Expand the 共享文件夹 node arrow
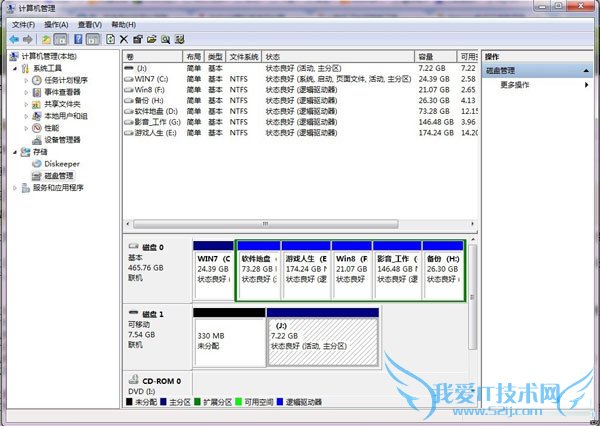This screenshot has width=600, height=426. coord(26,104)
